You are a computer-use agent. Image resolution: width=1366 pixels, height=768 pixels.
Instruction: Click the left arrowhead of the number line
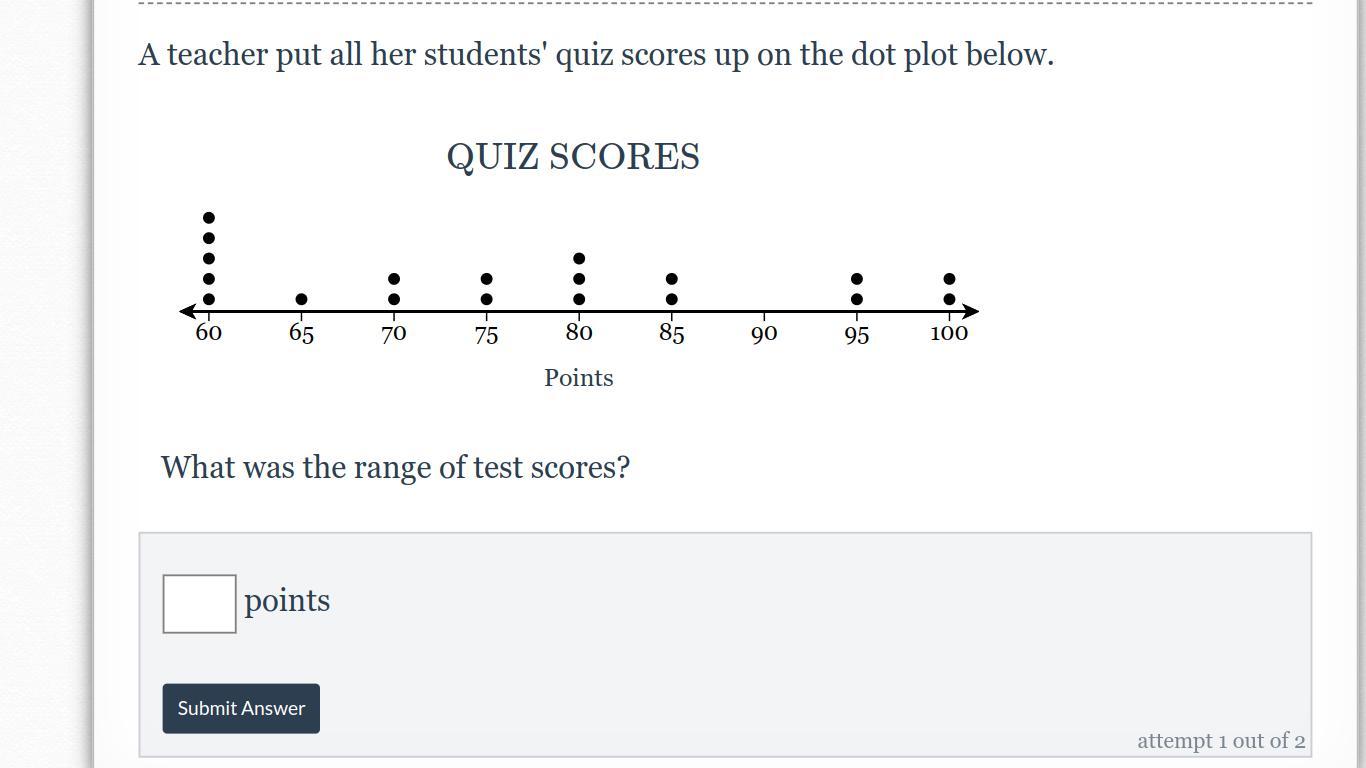[187, 312]
